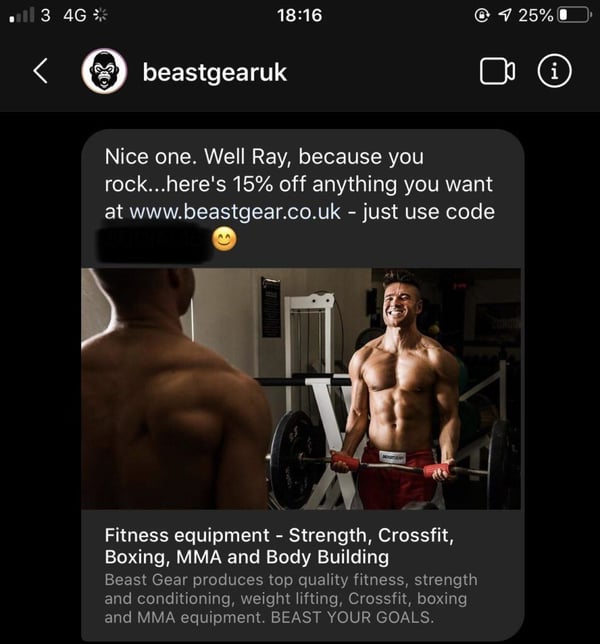Tap the 'Beast Gear produces top quality' description
Screen dimensions: 600x644
pyautogui.click(x=291, y=598)
